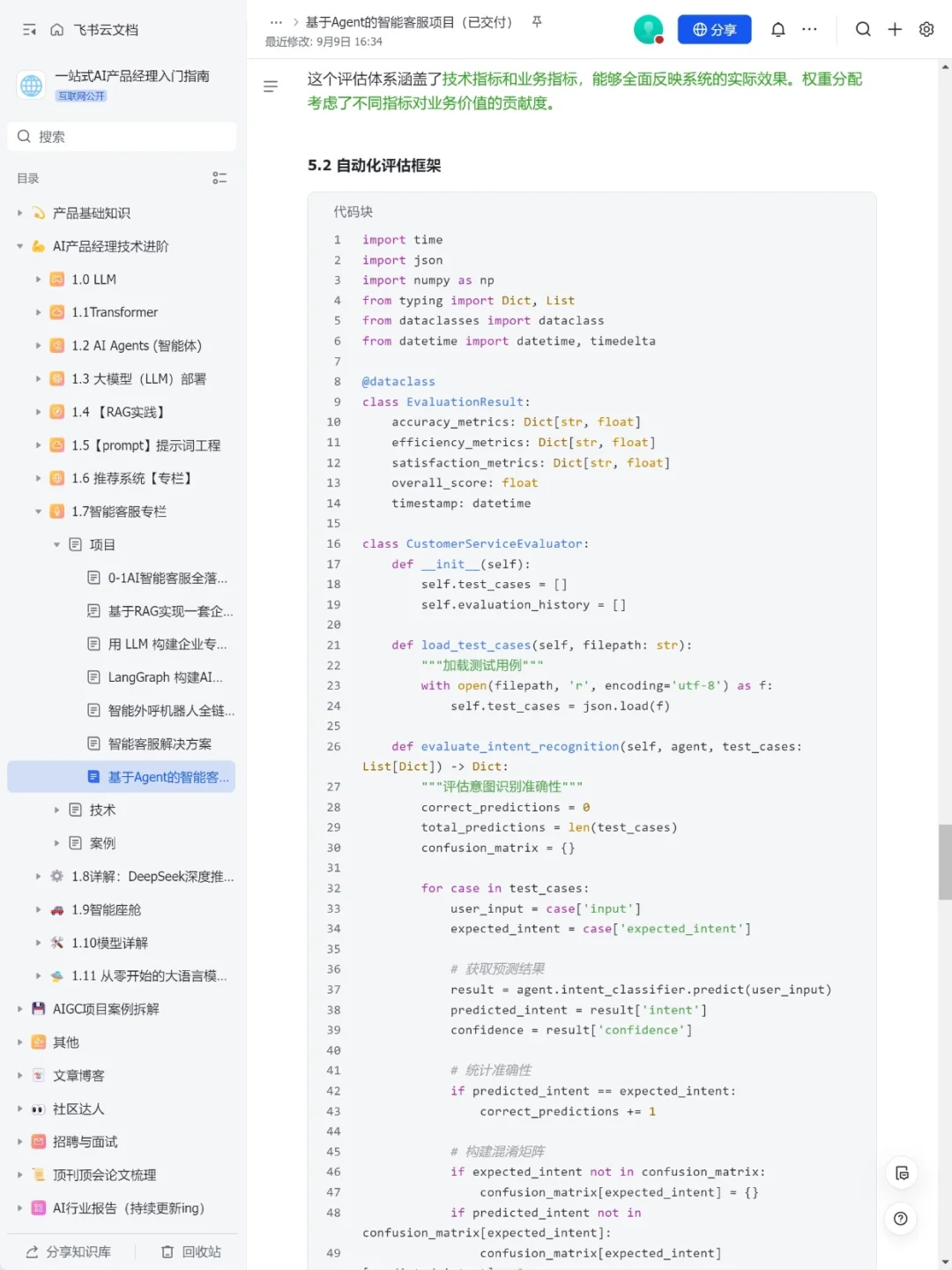Expand 案例 folder arrow
The image size is (952, 1270).
(56, 843)
